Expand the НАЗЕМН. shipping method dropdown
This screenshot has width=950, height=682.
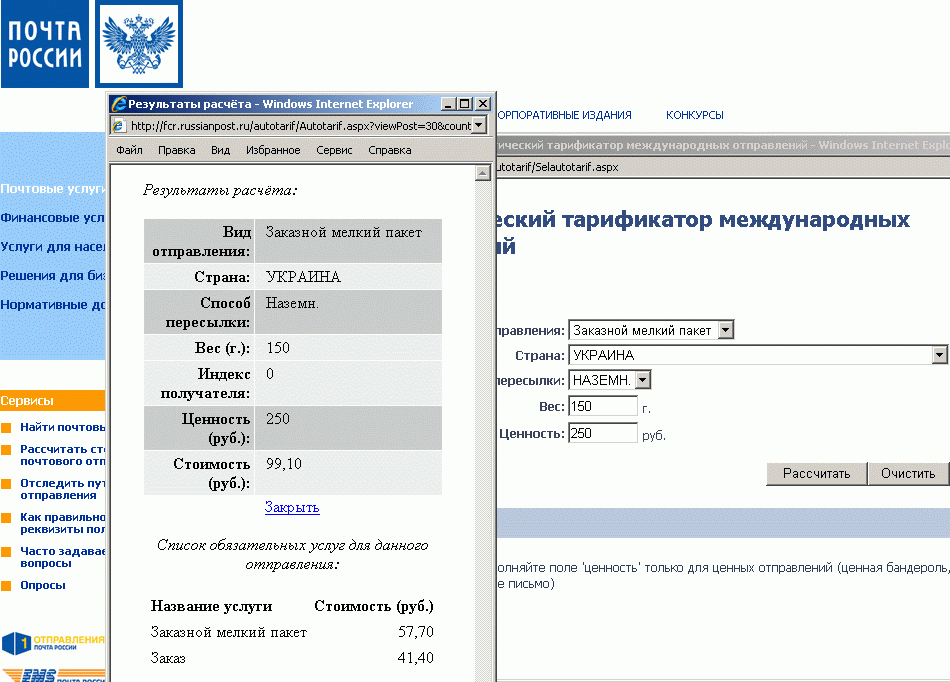pyautogui.click(x=643, y=380)
